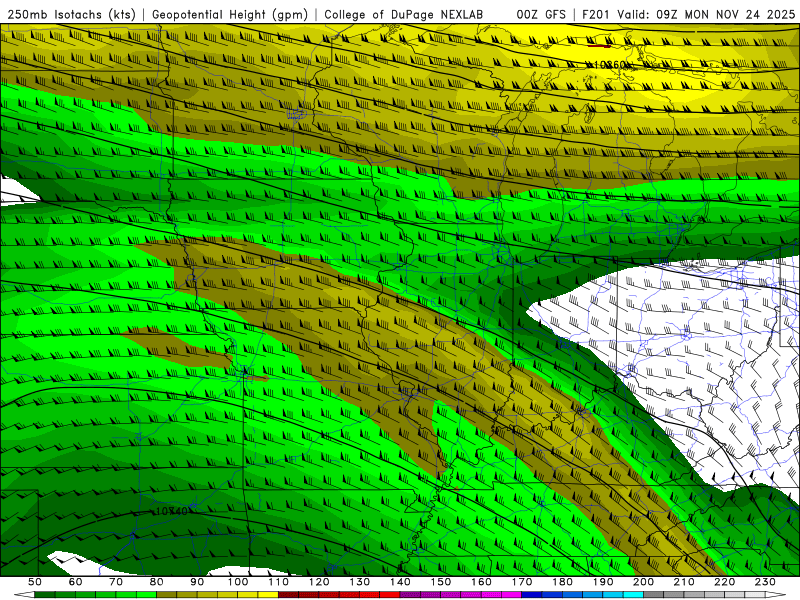Click the bright magenta swatch just left of dark blue
Viewport: 800px width, 600px height.
point(511,595)
